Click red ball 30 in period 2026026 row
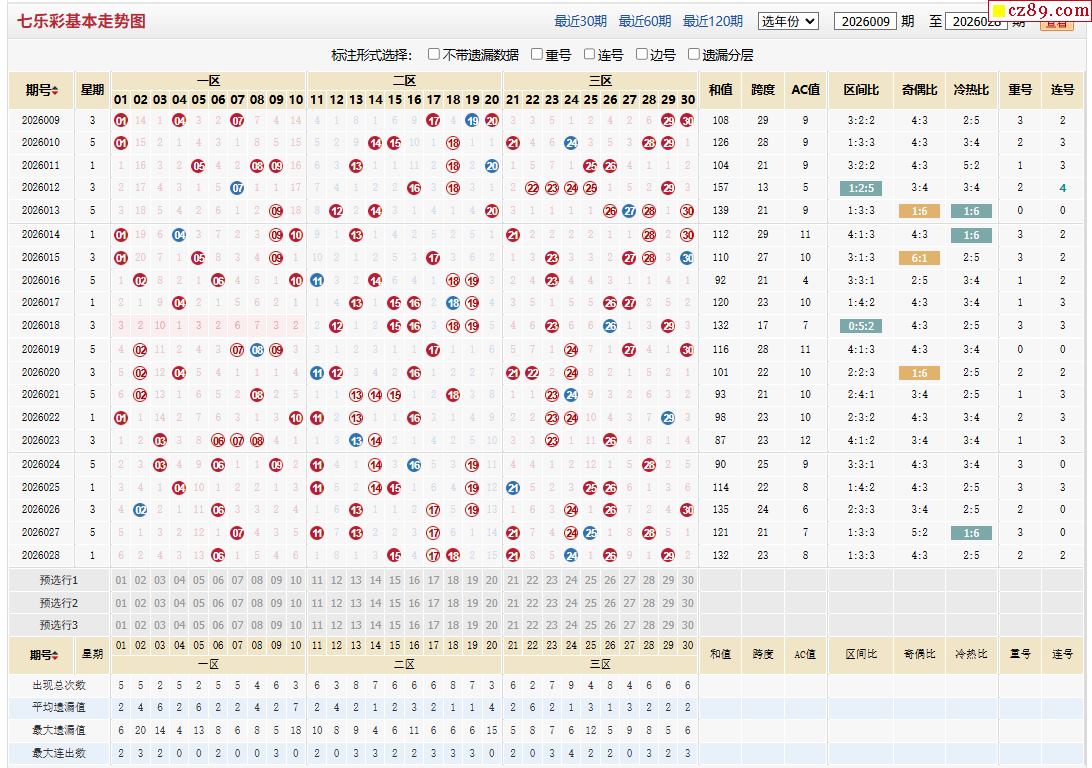 (x=687, y=510)
